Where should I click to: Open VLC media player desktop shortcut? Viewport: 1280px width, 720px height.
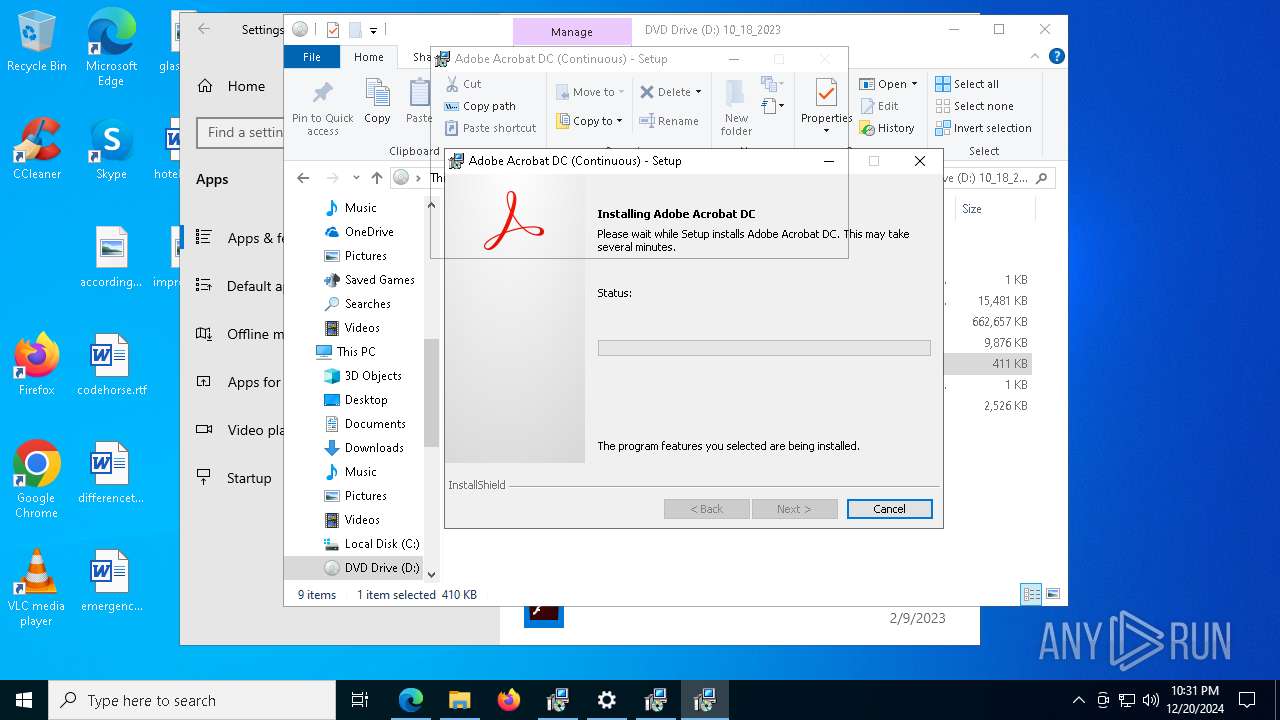(x=37, y=588)
